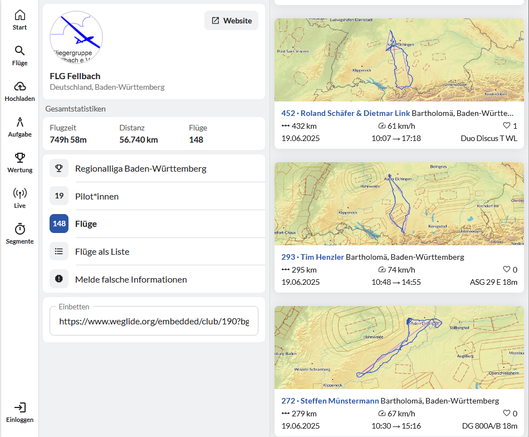The height and width of the screenshot is (437, 529).
Task: Click the time range 10:30 → 15:16
Action: click(x=396, y=426)
